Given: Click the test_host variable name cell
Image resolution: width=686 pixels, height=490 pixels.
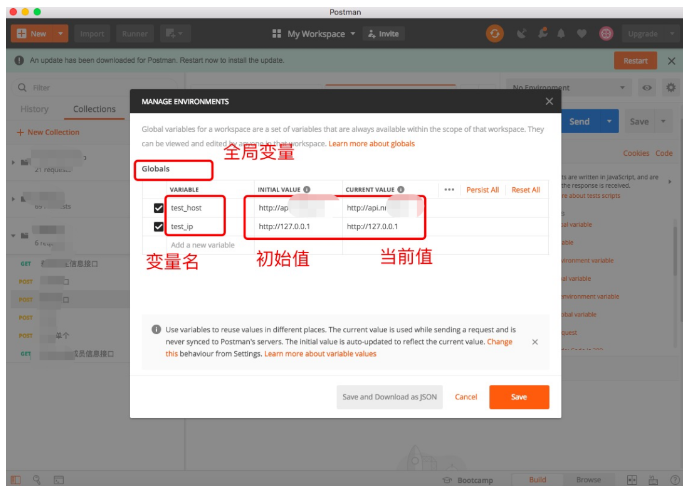Looking at the screenshot, I should pyautogui.click(x=210, y=208).
